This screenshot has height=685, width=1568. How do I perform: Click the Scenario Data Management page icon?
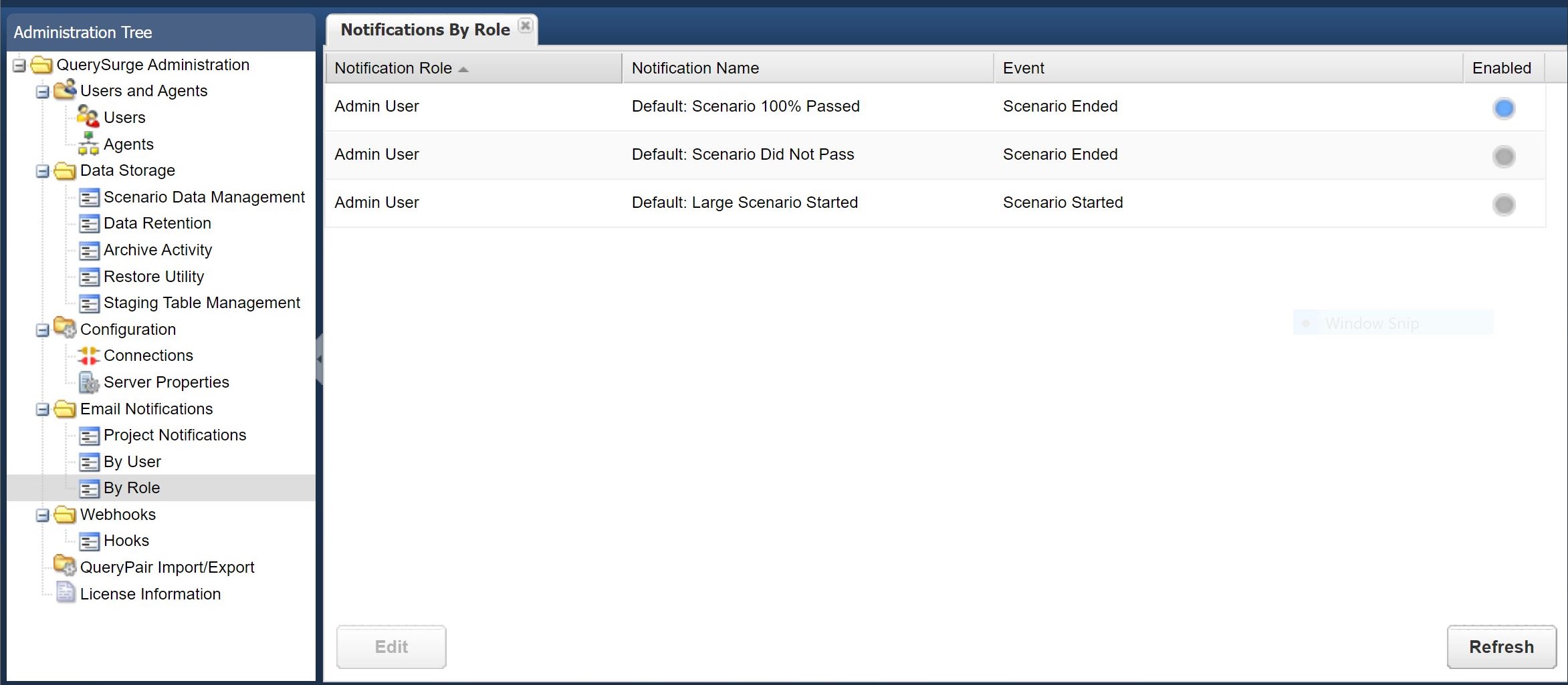pos(89,198)
